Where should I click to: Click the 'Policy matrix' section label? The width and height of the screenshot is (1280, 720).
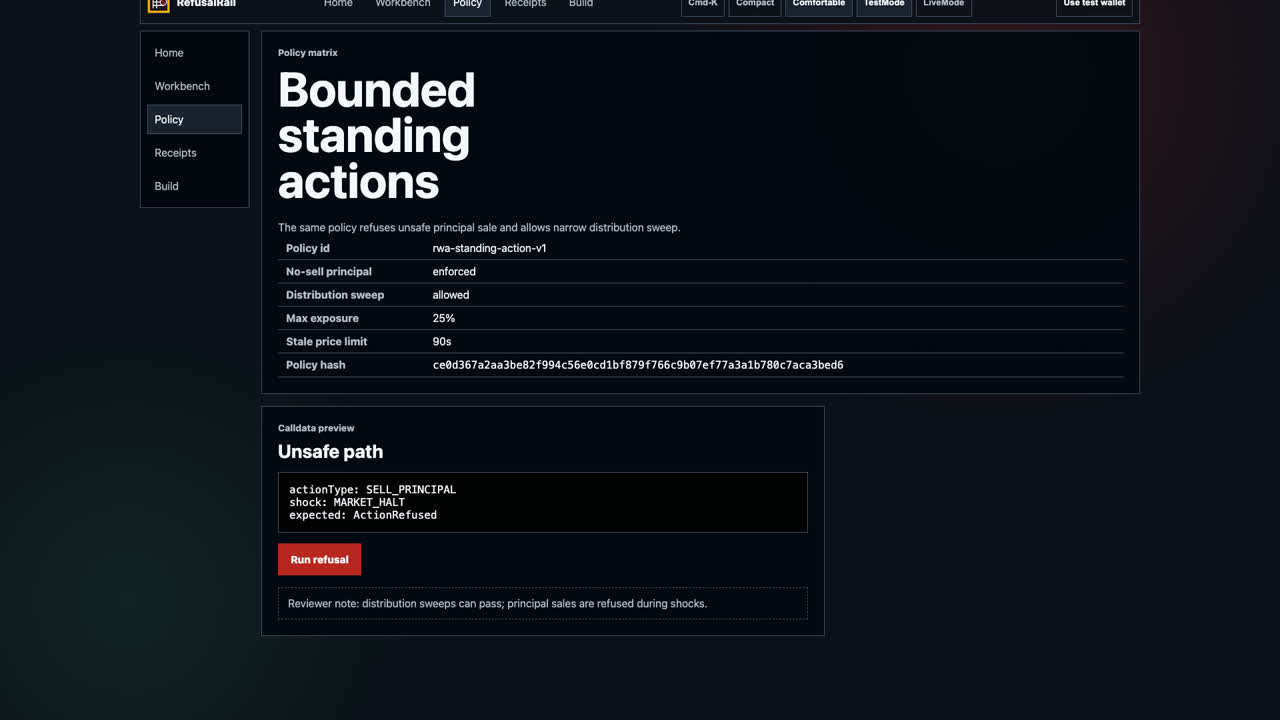[x=308, y=53]
